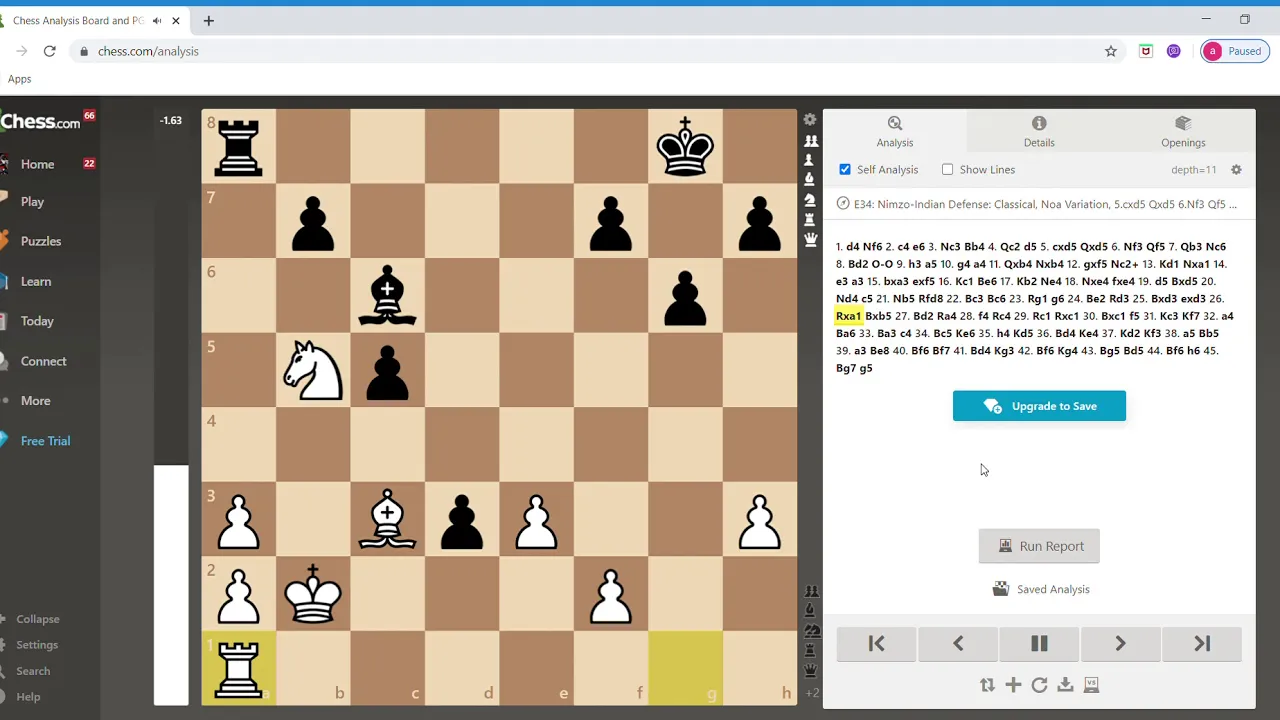Click the plus icon to start a new analysis
1280x720 pixels.
click(x=1013, y=685)
